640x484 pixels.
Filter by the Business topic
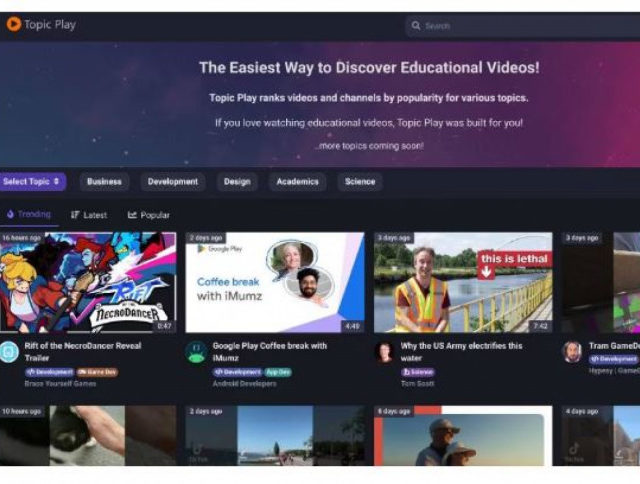(x=104, y=182)
